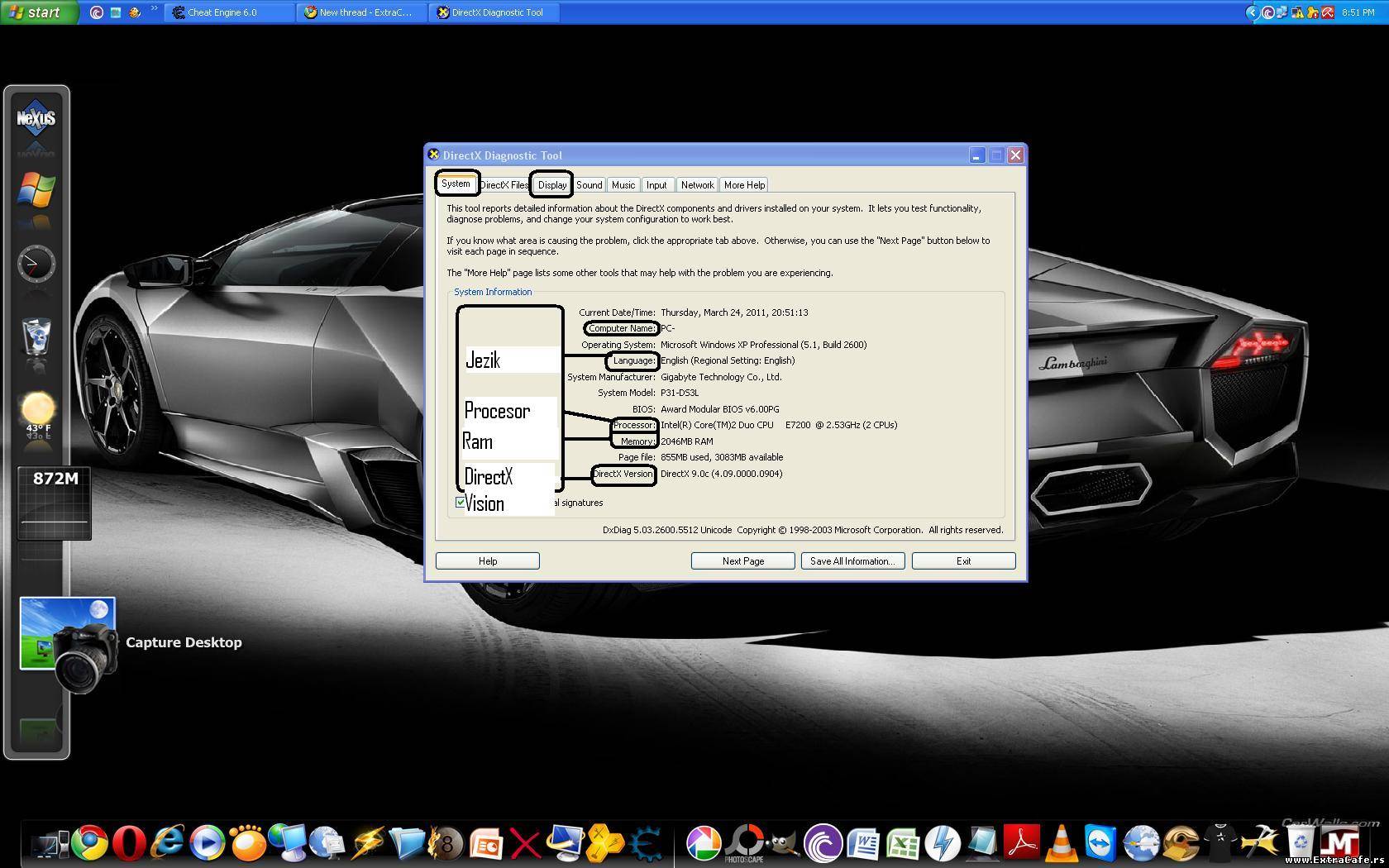This screenshot has height=868, width=1389.
Task: Switch to the DirectX Files tab
Action: (x=504, y=185)
